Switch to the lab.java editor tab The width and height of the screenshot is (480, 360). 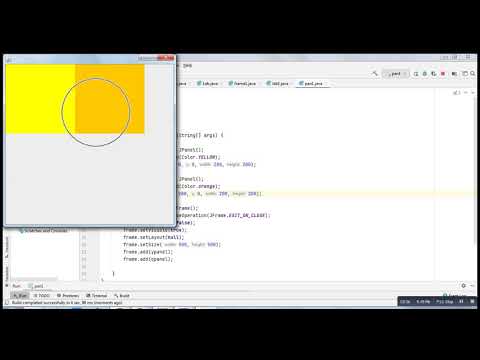[210, 83]
